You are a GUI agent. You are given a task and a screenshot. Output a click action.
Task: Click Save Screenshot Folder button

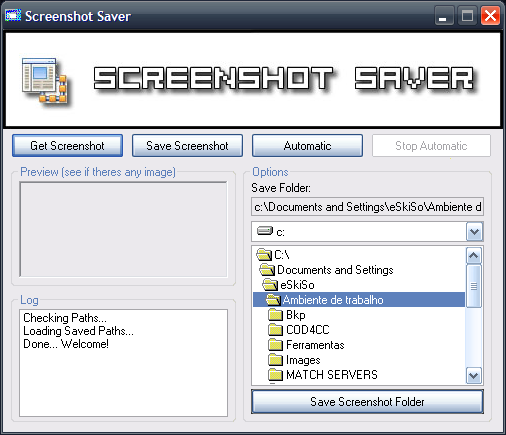tap(367, 402)
